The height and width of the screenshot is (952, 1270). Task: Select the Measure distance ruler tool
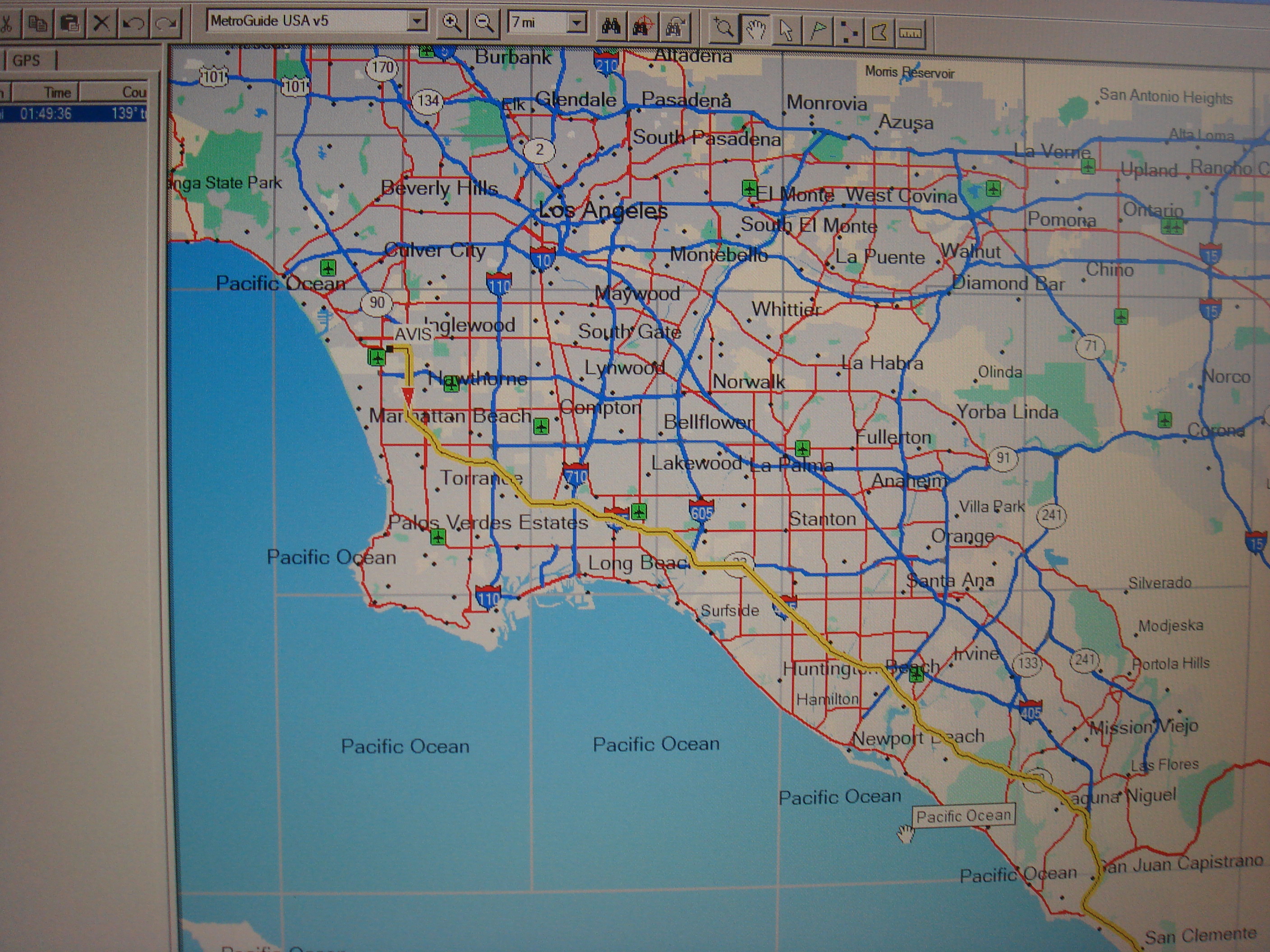click(911, 33)
